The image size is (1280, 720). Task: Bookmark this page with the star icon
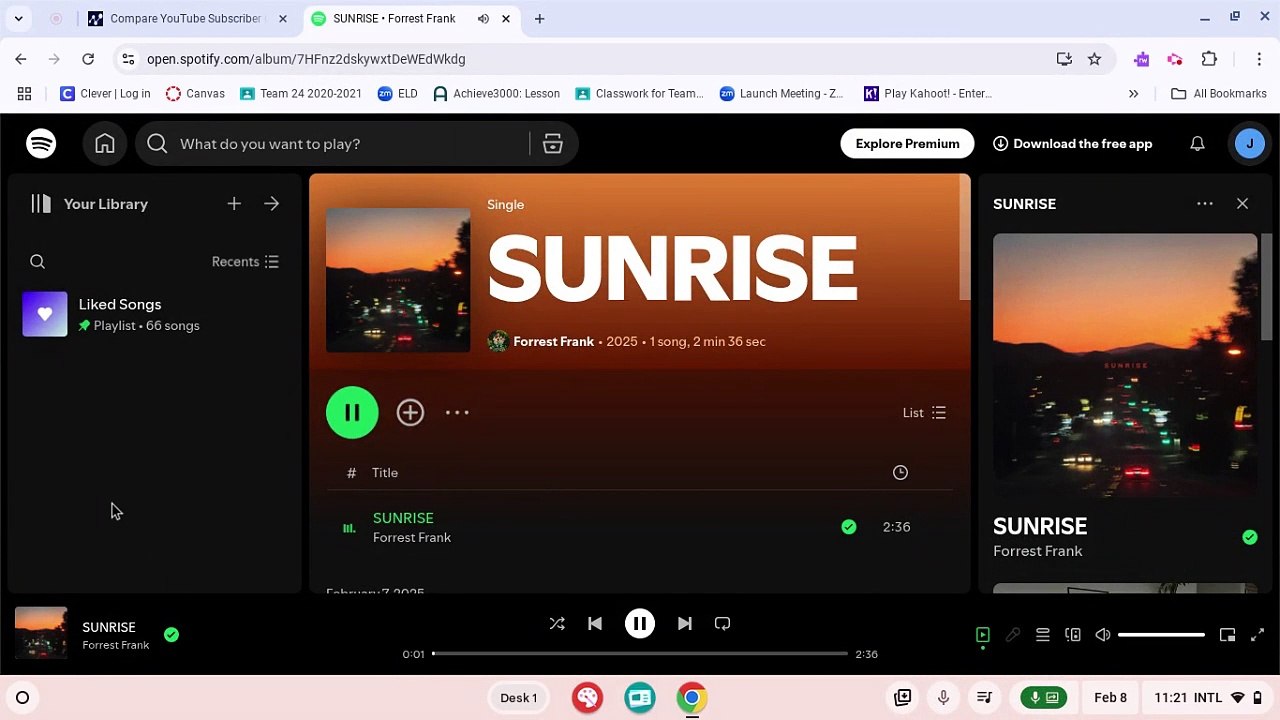1094,59
